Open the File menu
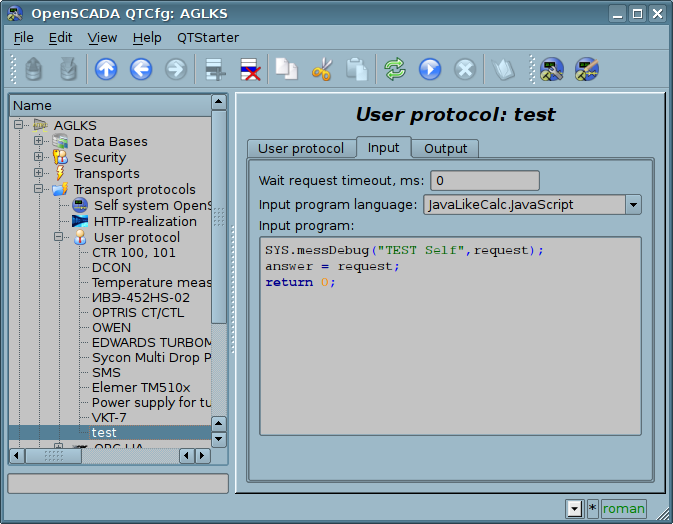 pos(23,38)
